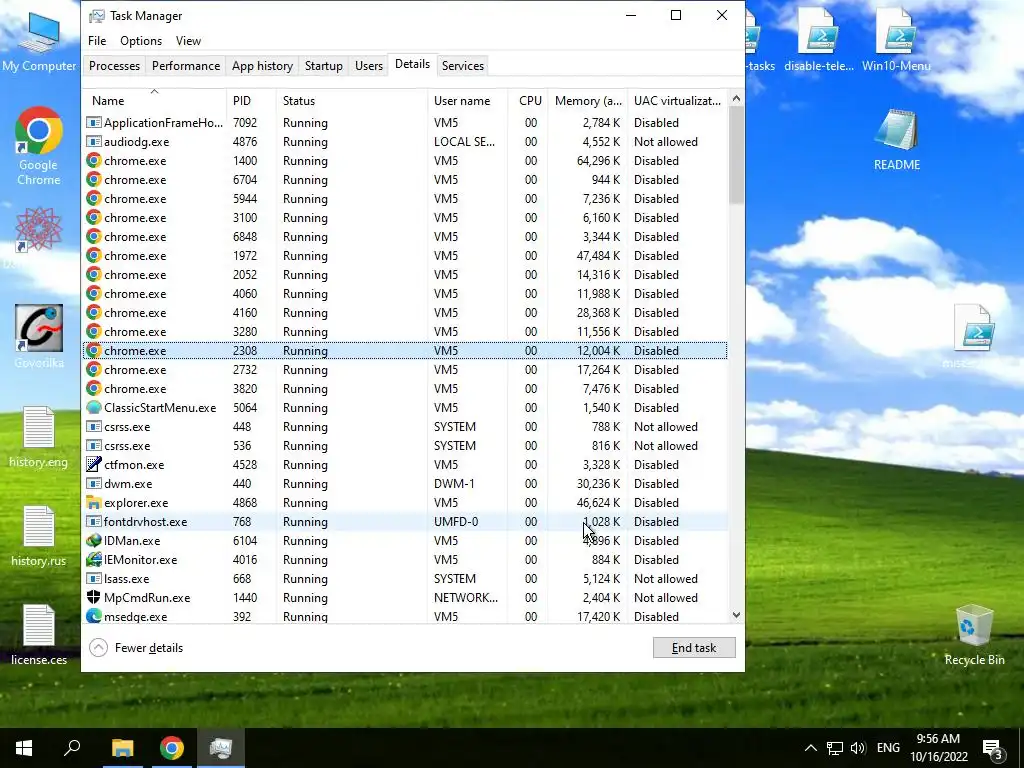Select the lsass.exe process row

click(406, 579)
